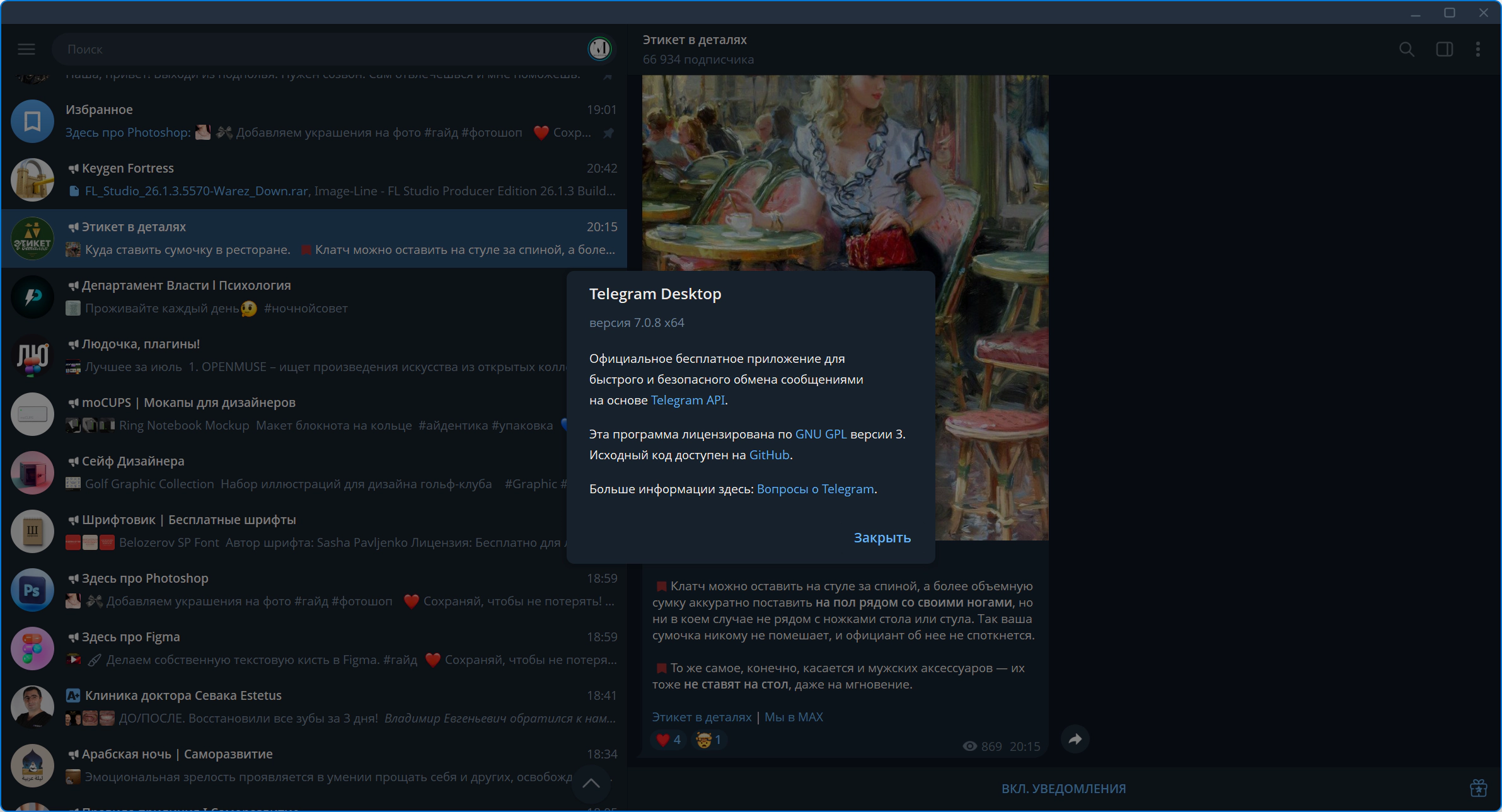Click the Департамент Власти channel avatar
1502x812 pixels.
click(x=33, y=297)
